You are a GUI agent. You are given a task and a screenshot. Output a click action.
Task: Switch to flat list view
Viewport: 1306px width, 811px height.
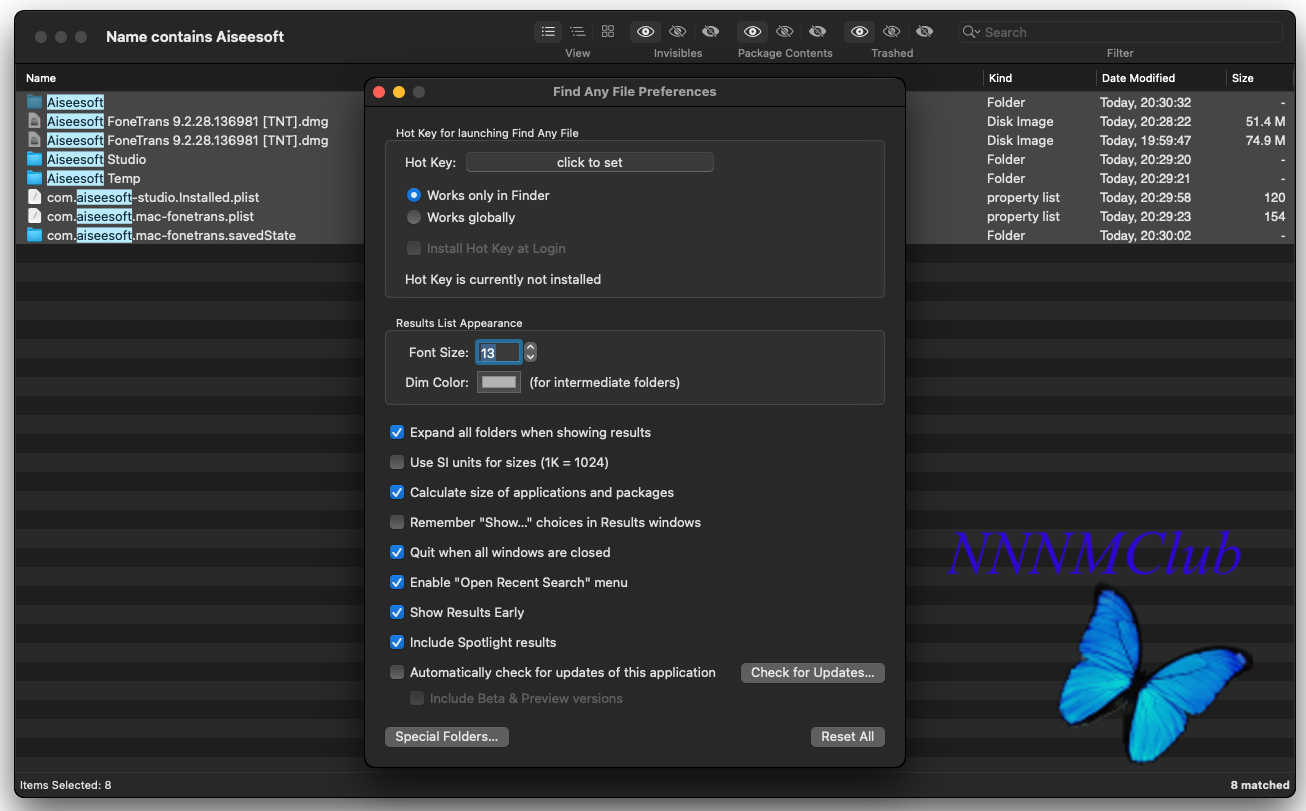pos(548,32)
